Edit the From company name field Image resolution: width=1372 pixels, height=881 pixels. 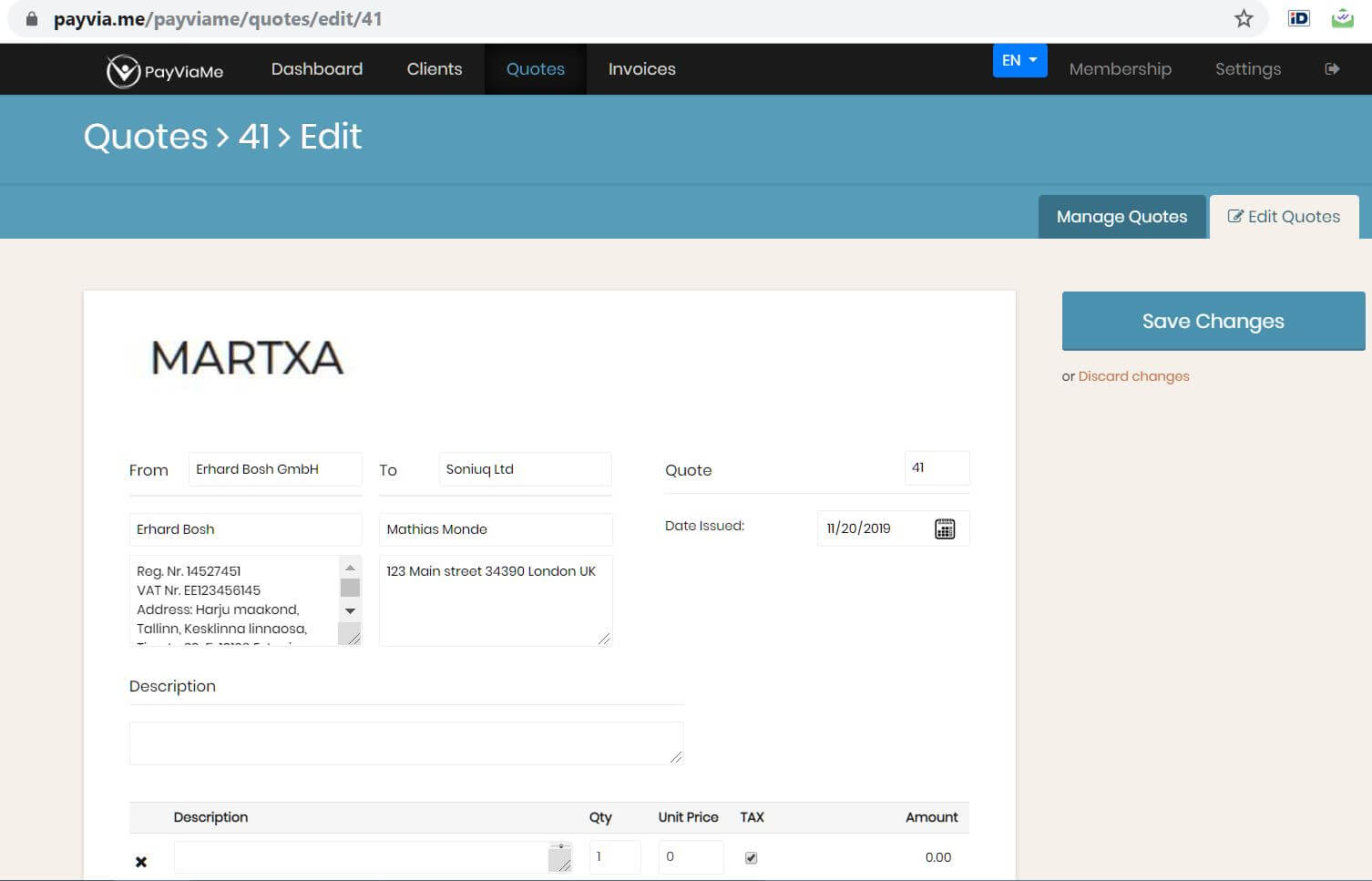pyautogui.click(x=275, y=469)
